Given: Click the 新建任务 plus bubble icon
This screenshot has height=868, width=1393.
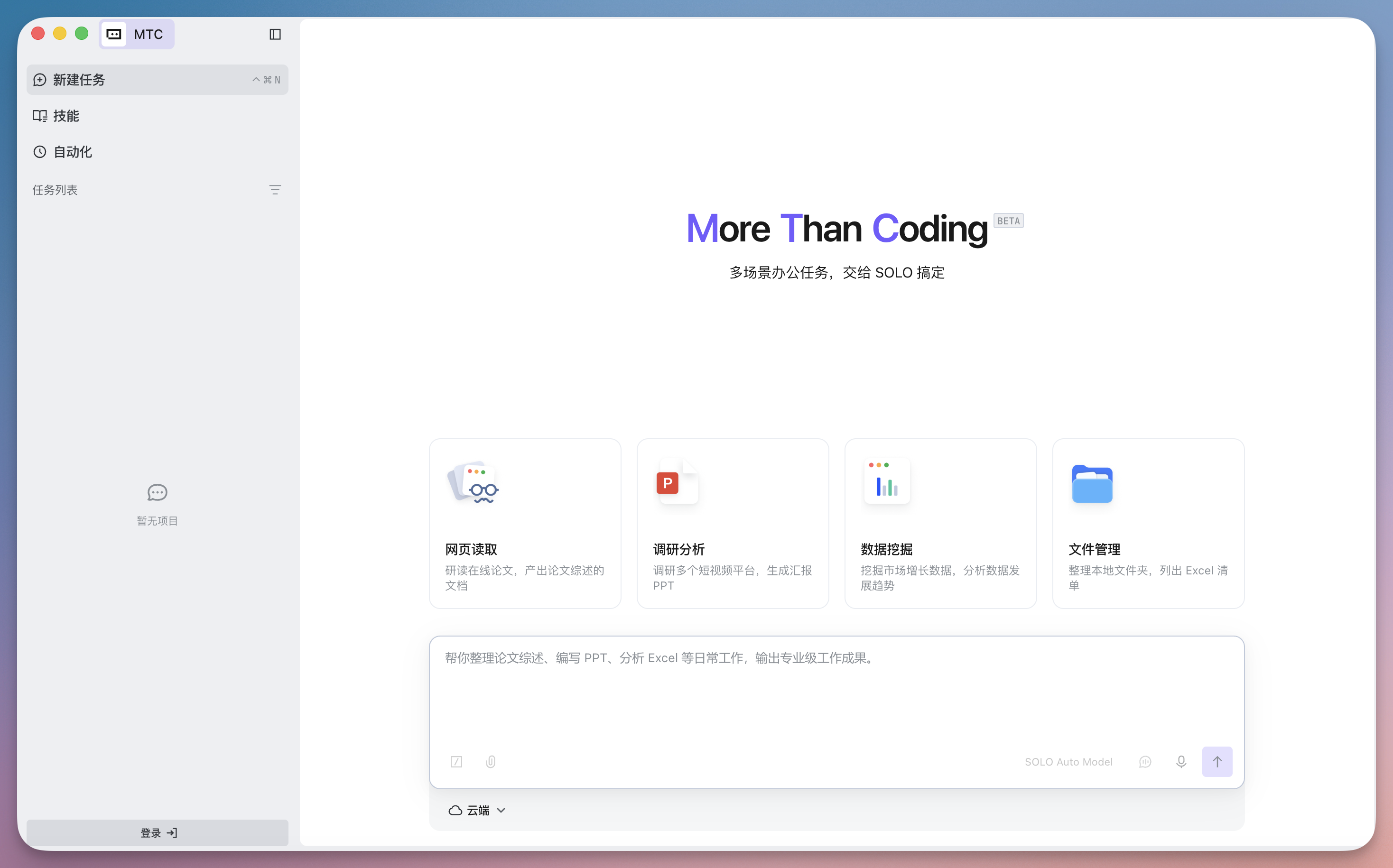Looking at the screenshot, I should [40, 80].
